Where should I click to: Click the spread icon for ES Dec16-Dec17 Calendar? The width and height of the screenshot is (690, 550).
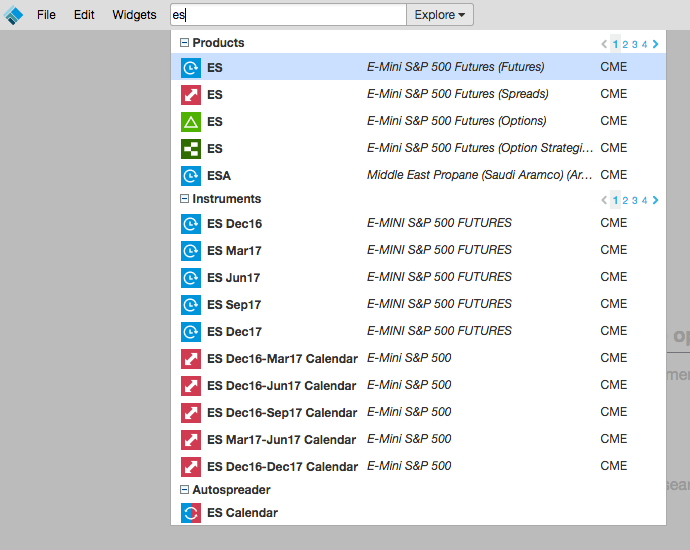coord(191,467)
